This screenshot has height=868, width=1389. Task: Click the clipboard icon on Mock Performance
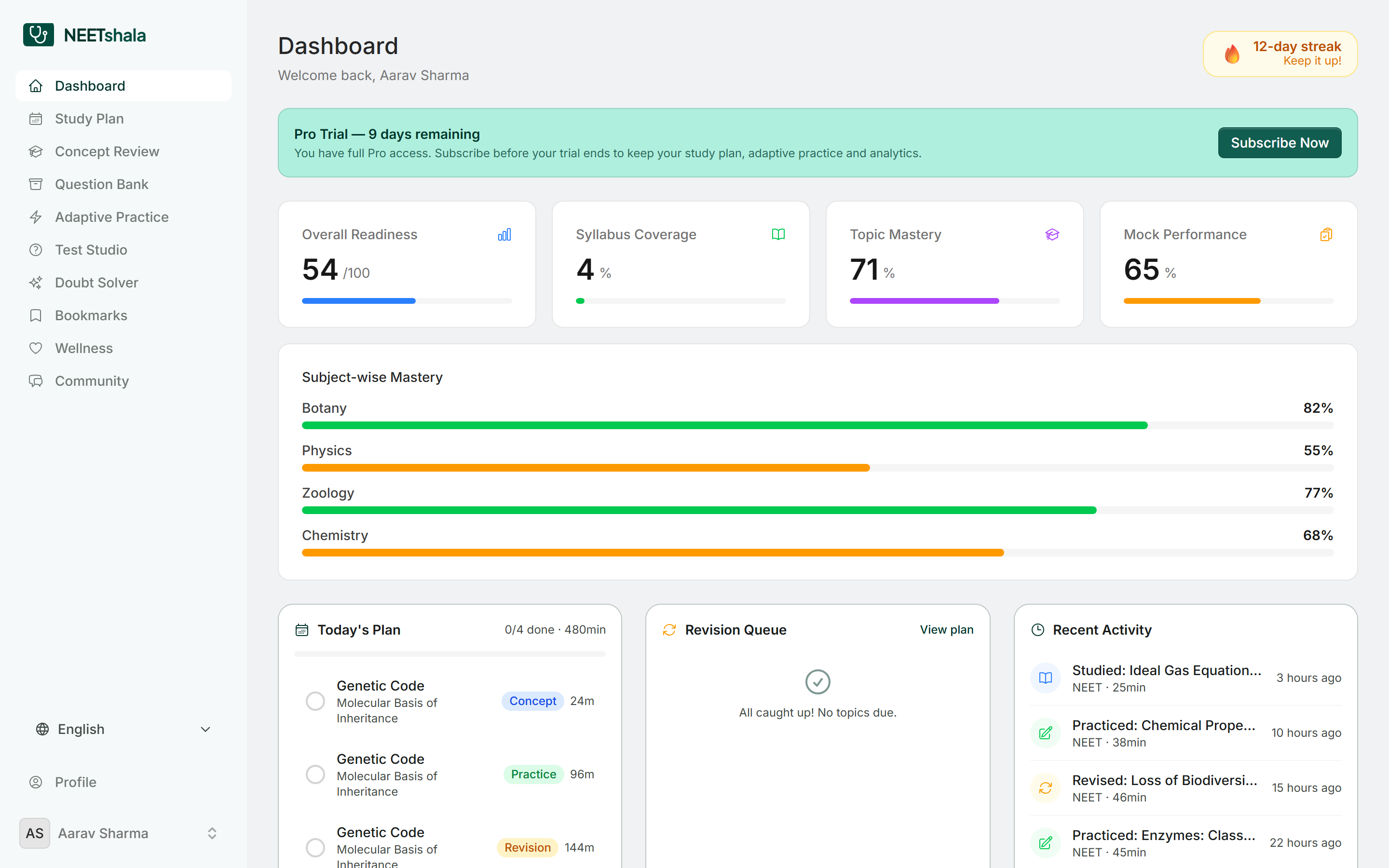(1326, 235)
